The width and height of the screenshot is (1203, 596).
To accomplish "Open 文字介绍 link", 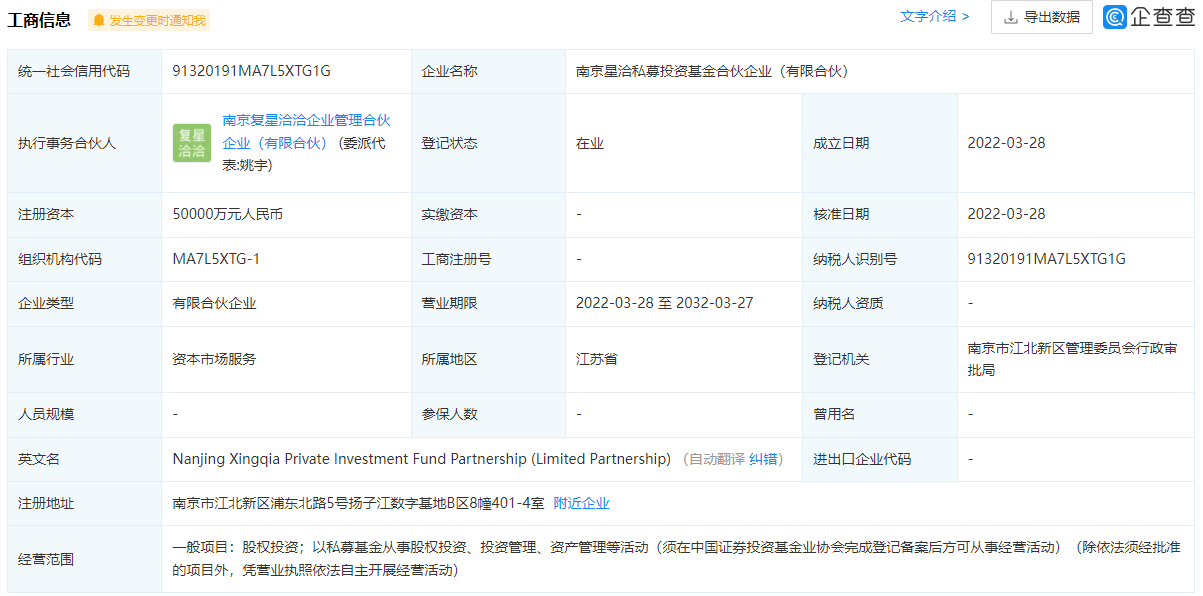I will click(934, 17).
